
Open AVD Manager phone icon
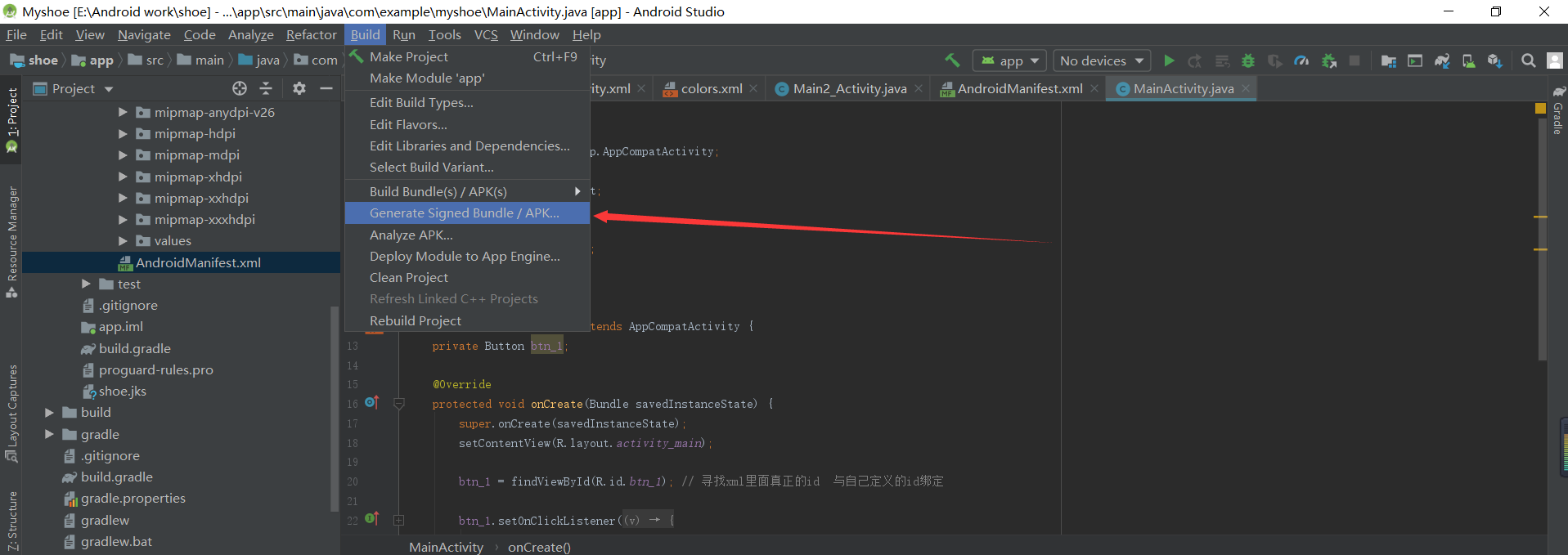1469,60
